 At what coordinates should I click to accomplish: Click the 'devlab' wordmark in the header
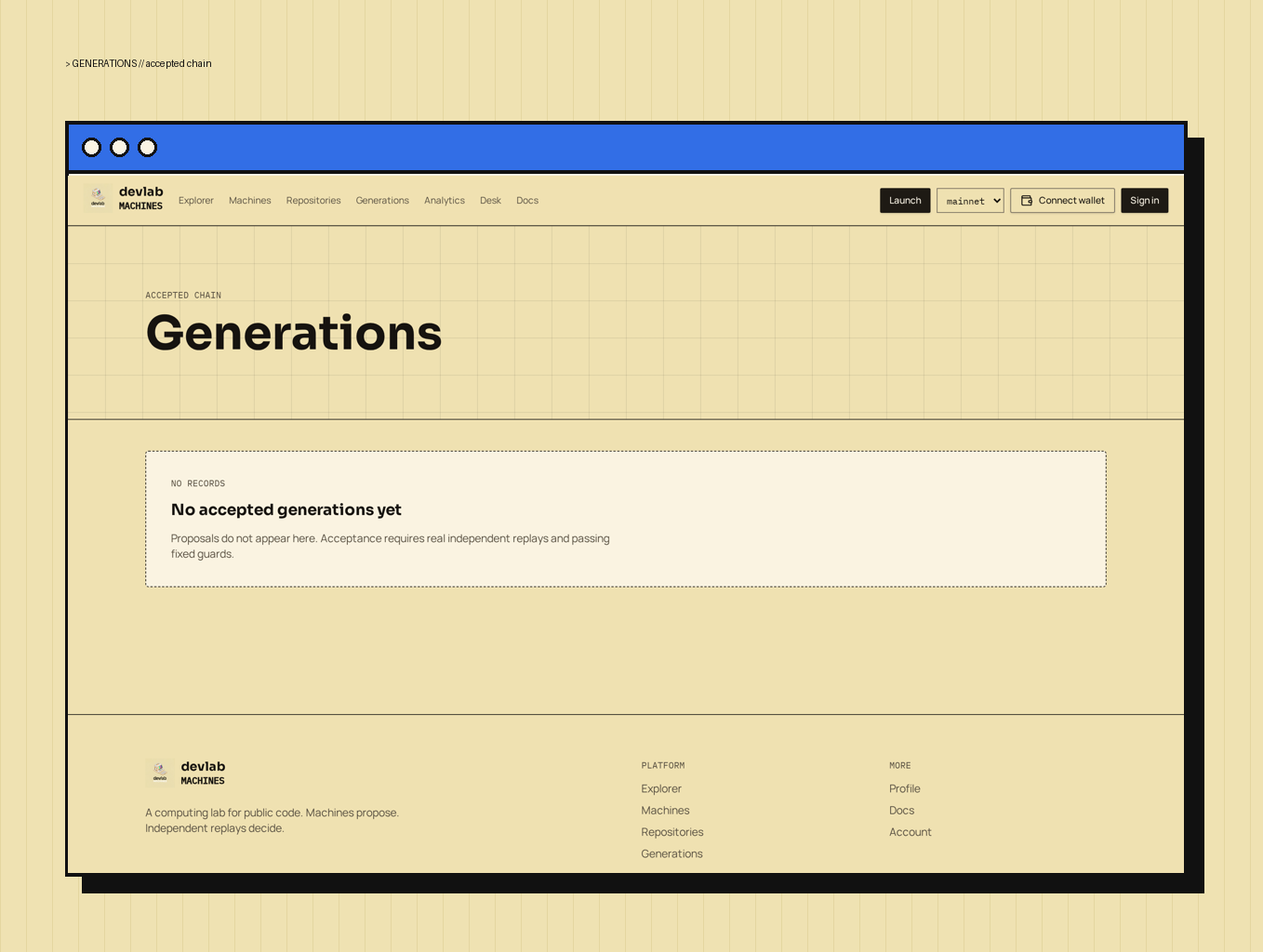point(141,192)
